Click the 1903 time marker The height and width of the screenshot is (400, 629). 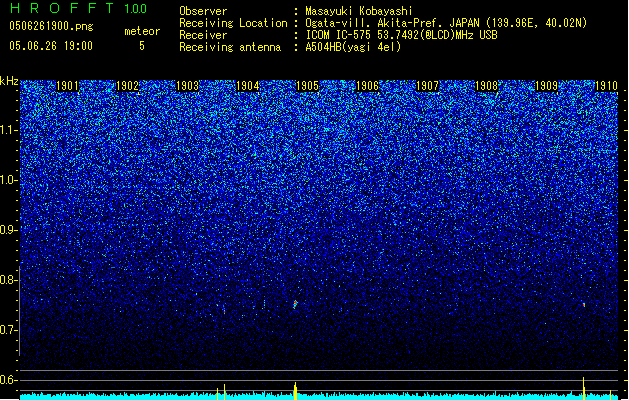pyautogui.click(x=187, y=86)
